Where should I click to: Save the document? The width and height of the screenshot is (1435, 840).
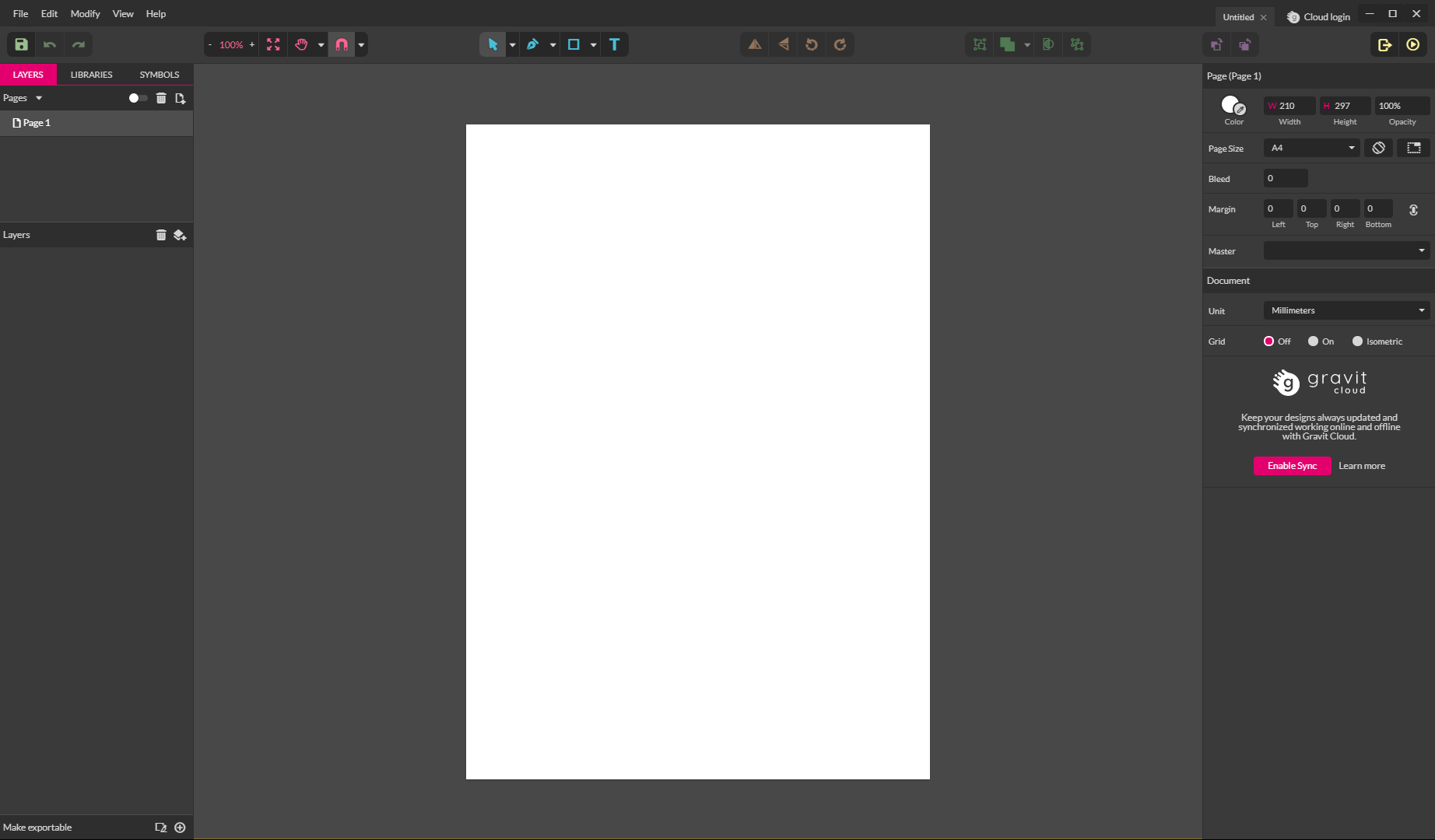[20, 44]
